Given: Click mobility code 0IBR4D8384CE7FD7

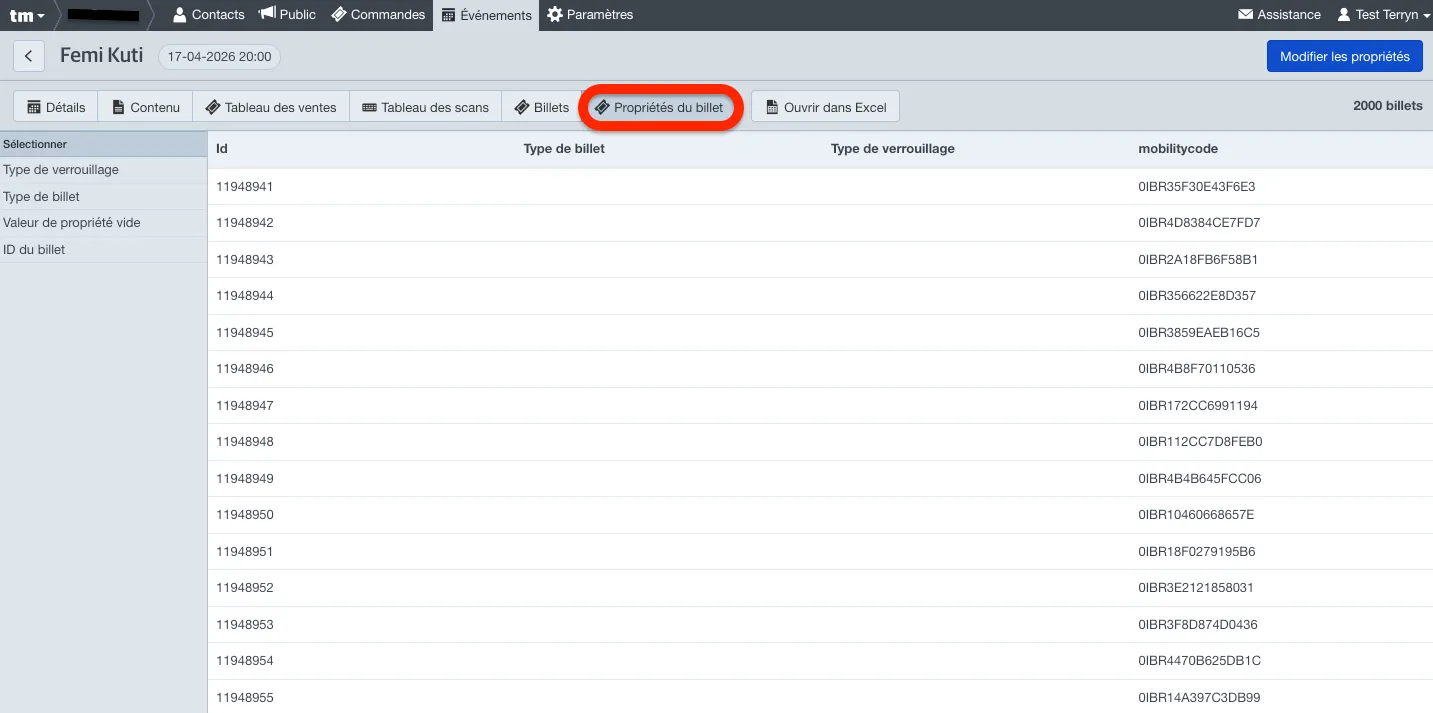Looking at the screenshot, I should point(1199,223).
